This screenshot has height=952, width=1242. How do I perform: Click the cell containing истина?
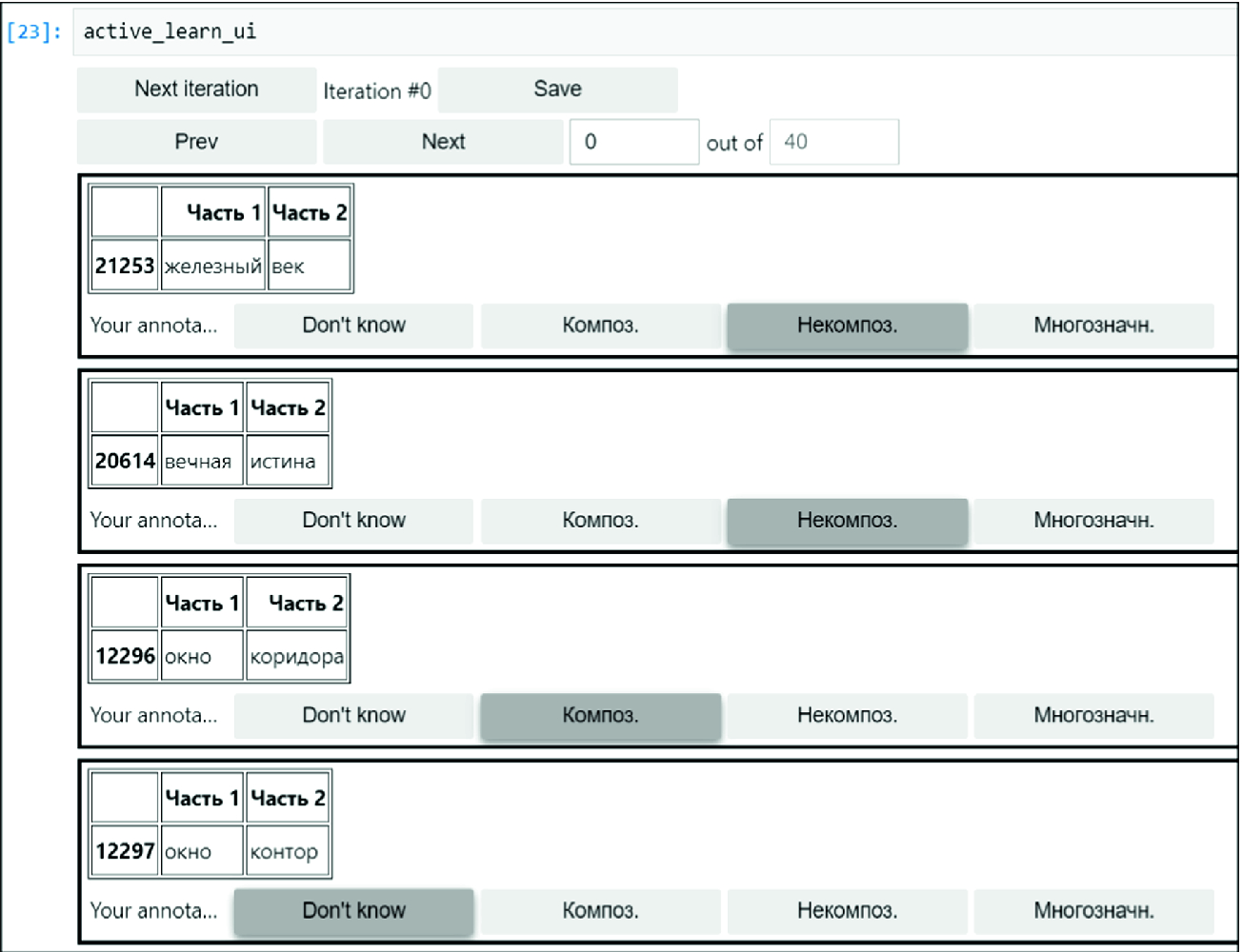point(288,461)
